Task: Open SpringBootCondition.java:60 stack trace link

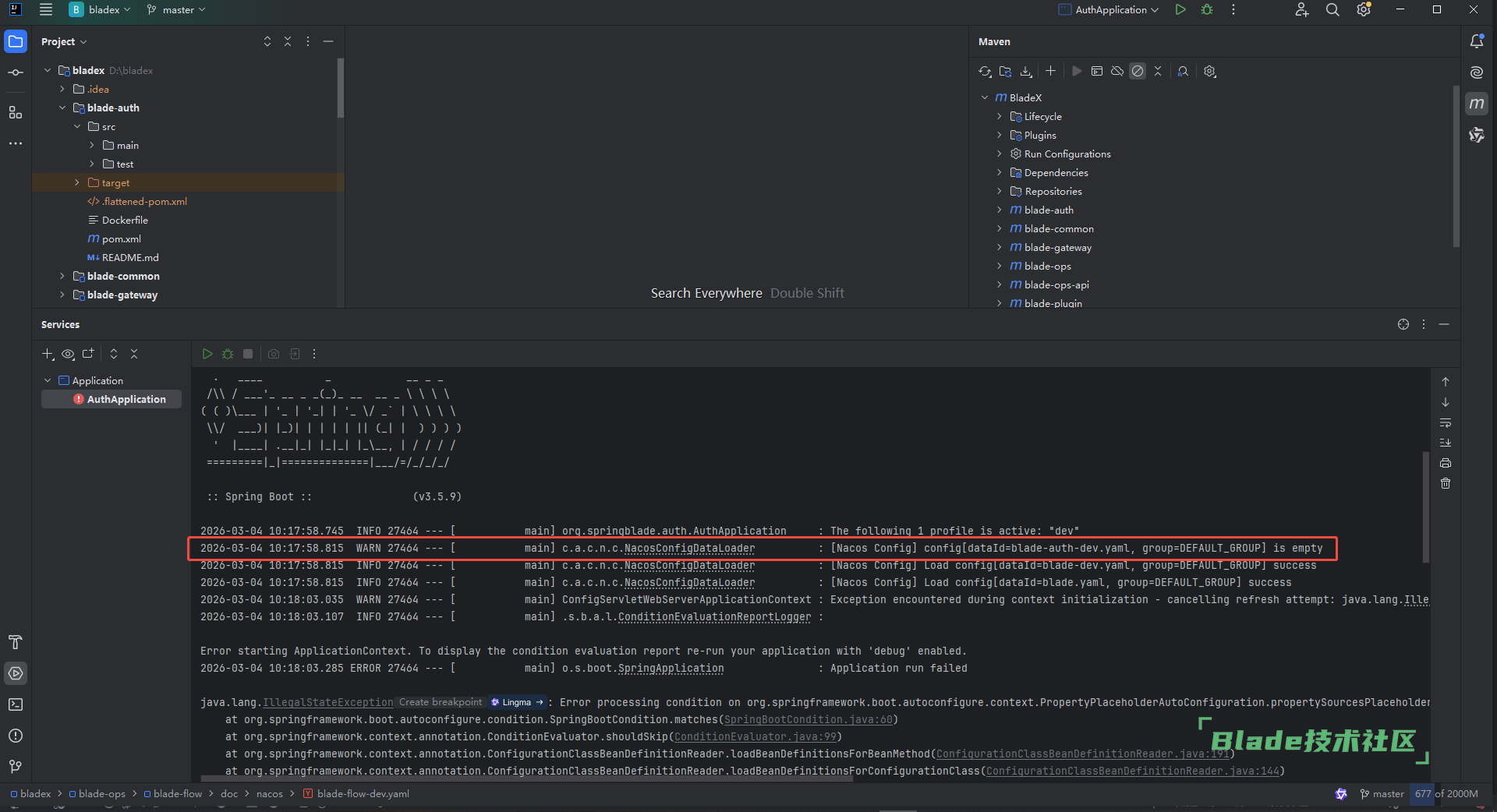Action: tap(808, 719)
